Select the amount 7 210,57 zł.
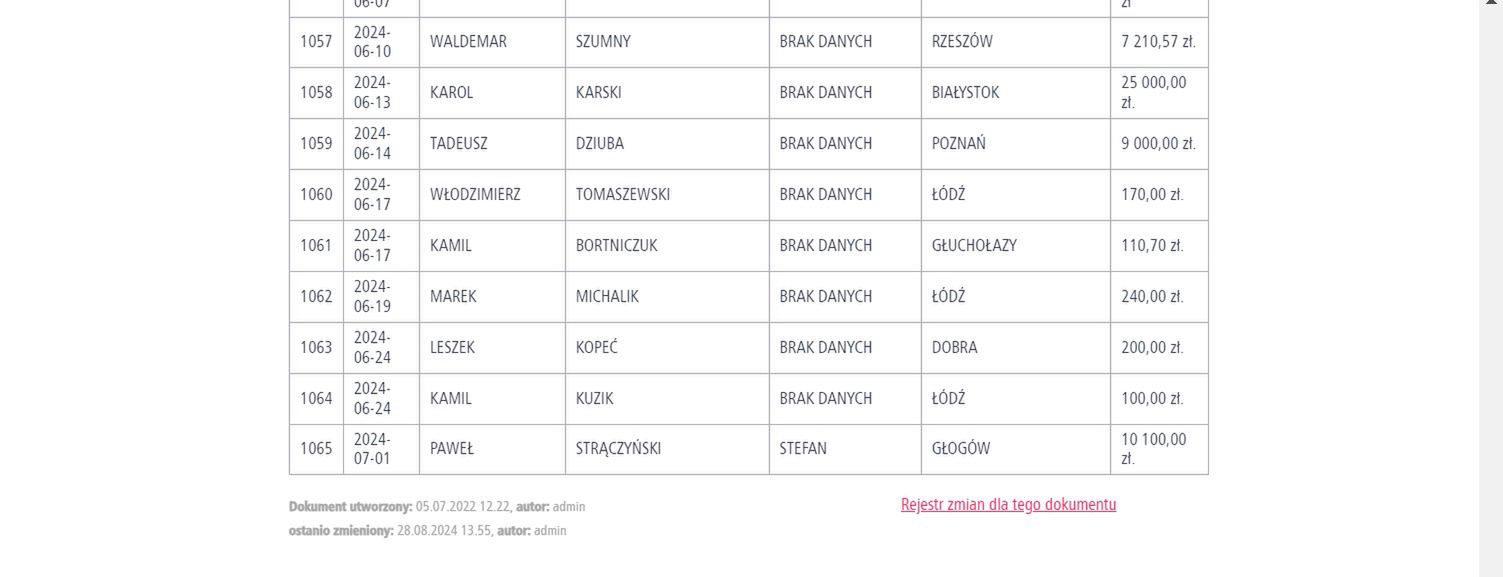Screen dimensions: 1503x577 coord(1158,42)
